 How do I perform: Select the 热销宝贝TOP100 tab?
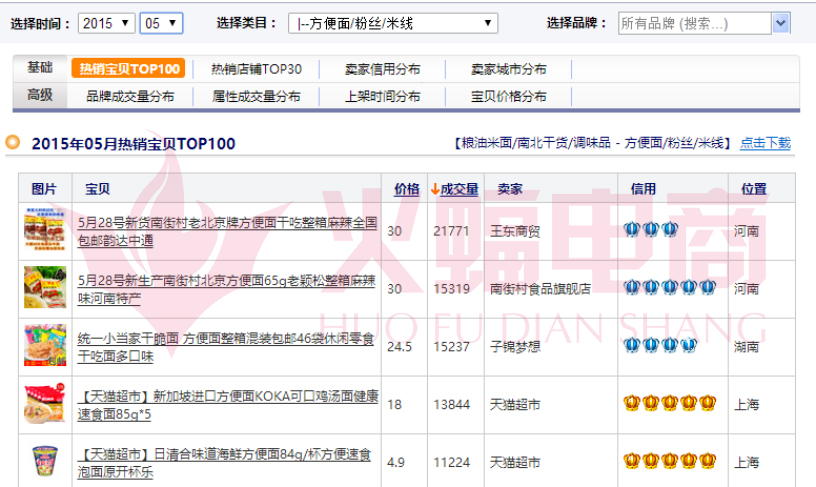(x=129, y=69)
